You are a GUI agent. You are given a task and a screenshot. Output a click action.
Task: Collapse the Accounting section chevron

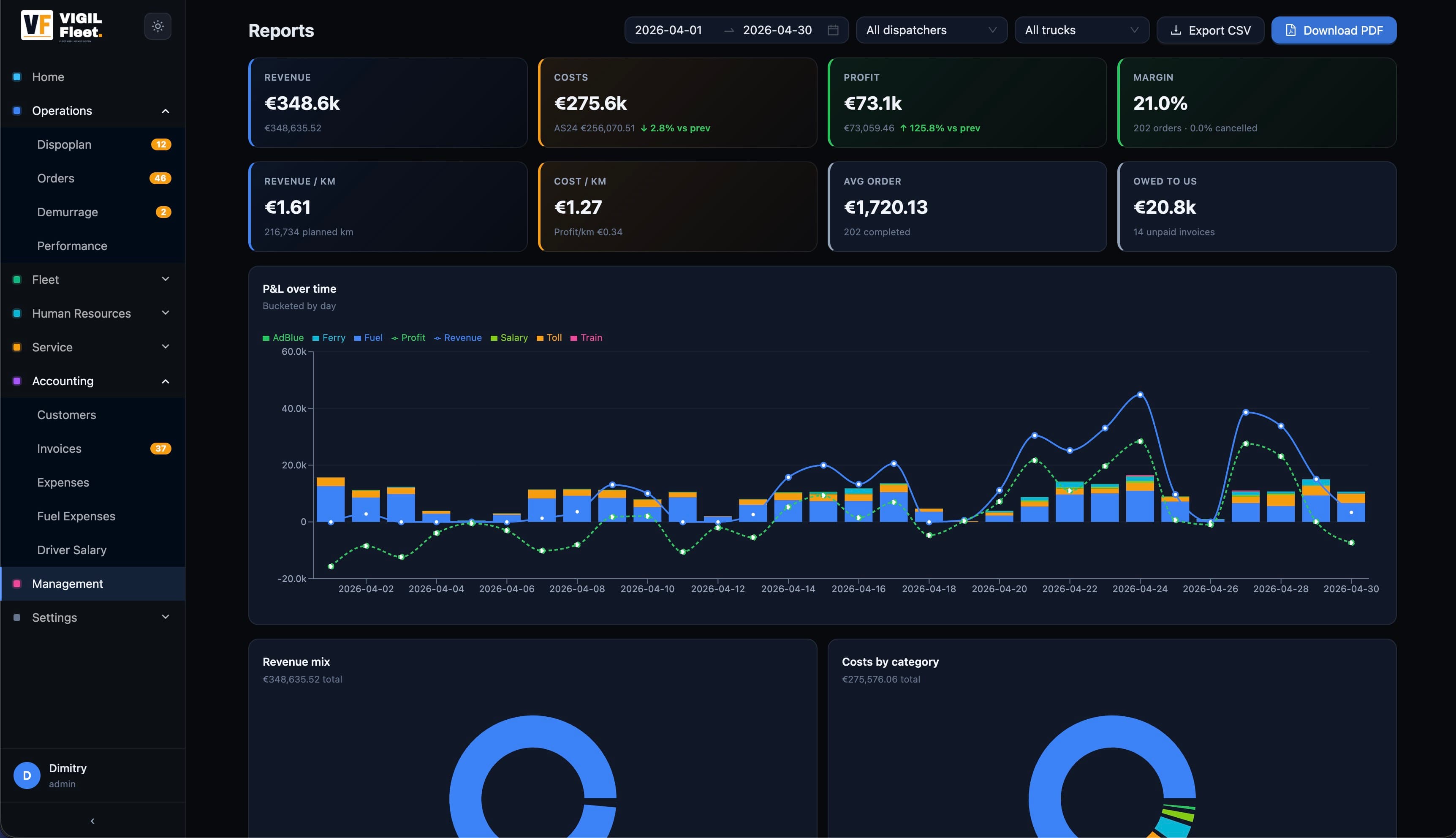tap(166, 381)
